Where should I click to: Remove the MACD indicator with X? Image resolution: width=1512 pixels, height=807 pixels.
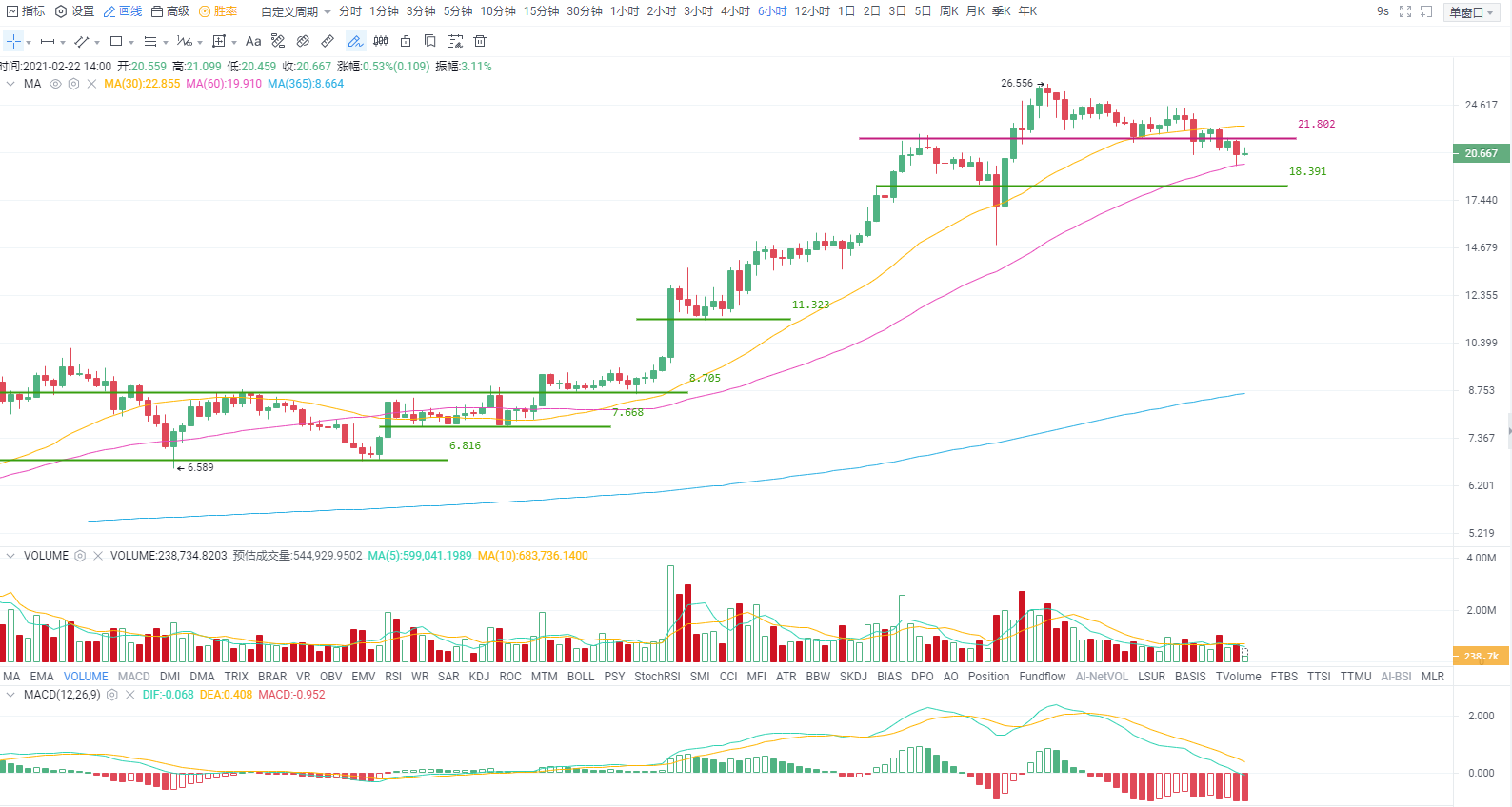click(x=129, y=695)
